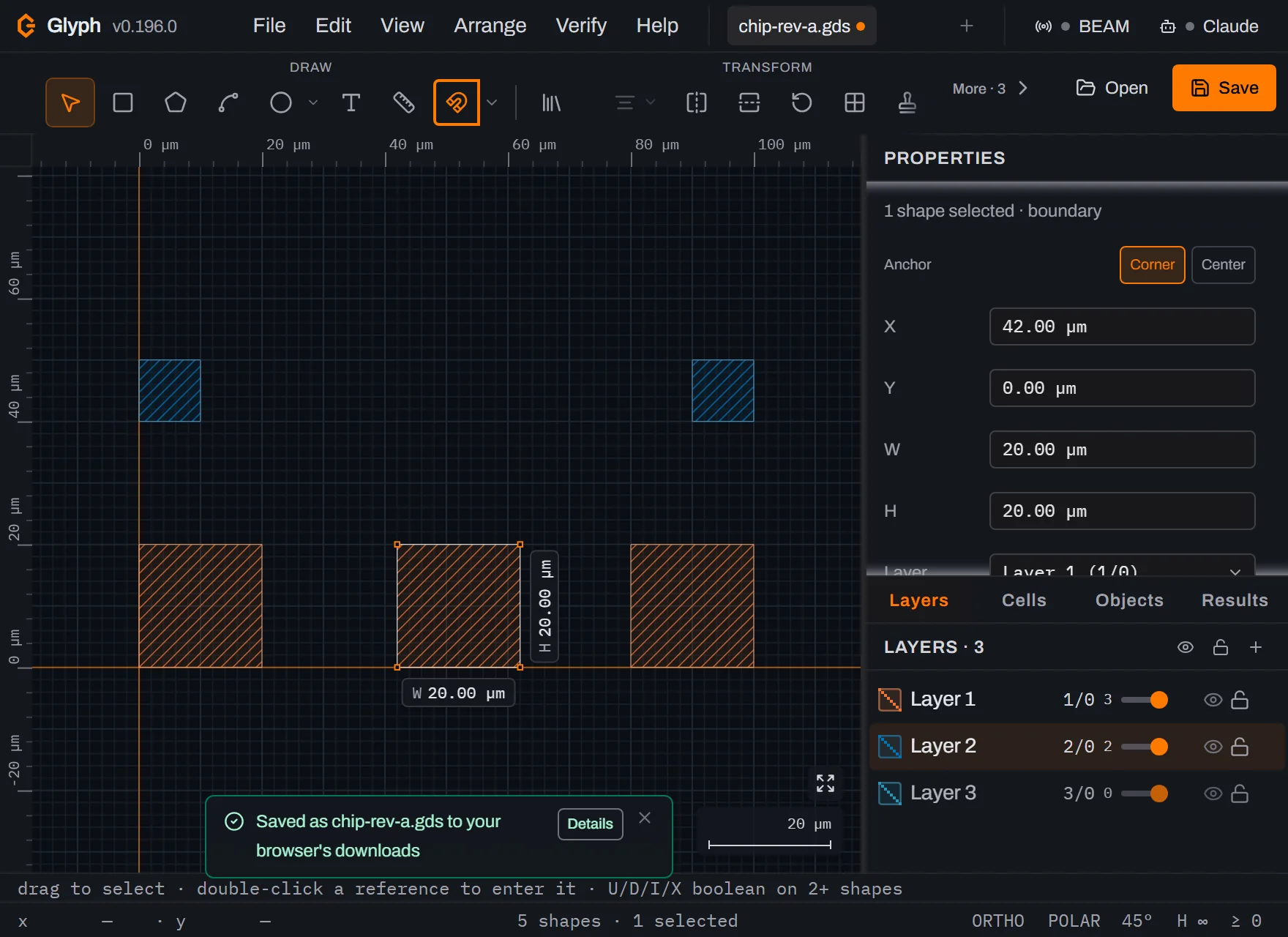Select the Rectangle draw tool
The image size is (1288, 937).
coord(123,102)
